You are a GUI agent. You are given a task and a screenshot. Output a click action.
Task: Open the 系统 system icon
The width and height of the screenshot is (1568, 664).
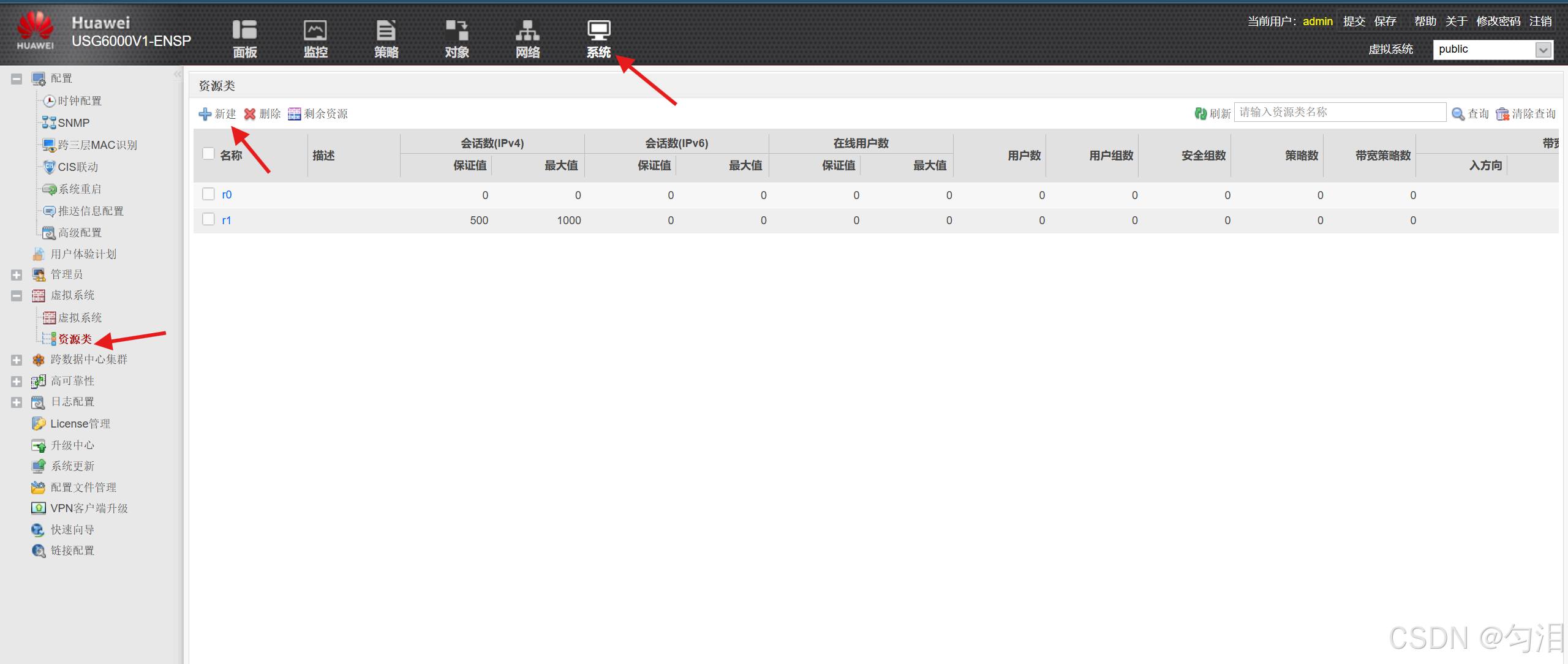point(598,30)
